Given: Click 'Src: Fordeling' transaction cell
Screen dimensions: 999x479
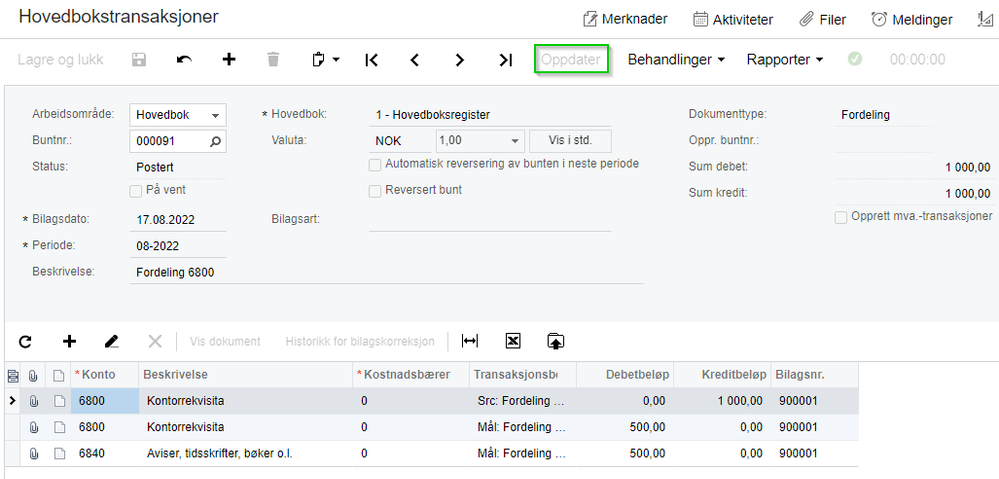Looking at the screenshot, I should [522, 401].
